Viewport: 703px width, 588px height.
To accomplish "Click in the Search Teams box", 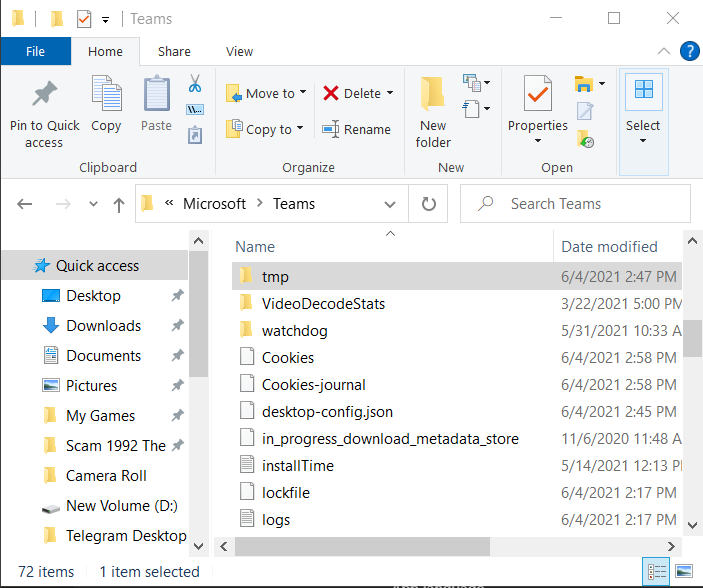I will click(576, 204).
